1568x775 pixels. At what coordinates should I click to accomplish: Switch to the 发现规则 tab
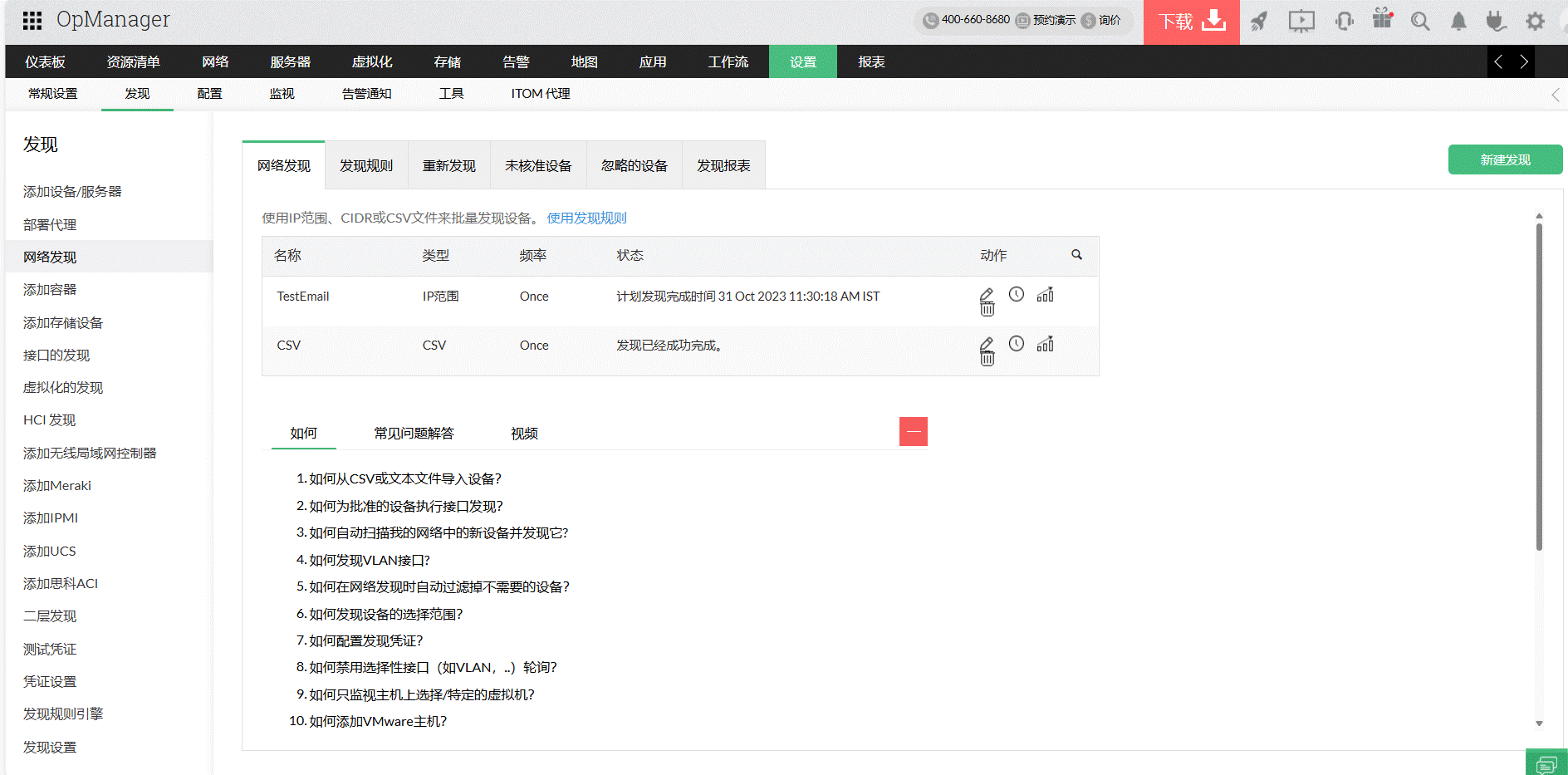click(x=365, y=164)
